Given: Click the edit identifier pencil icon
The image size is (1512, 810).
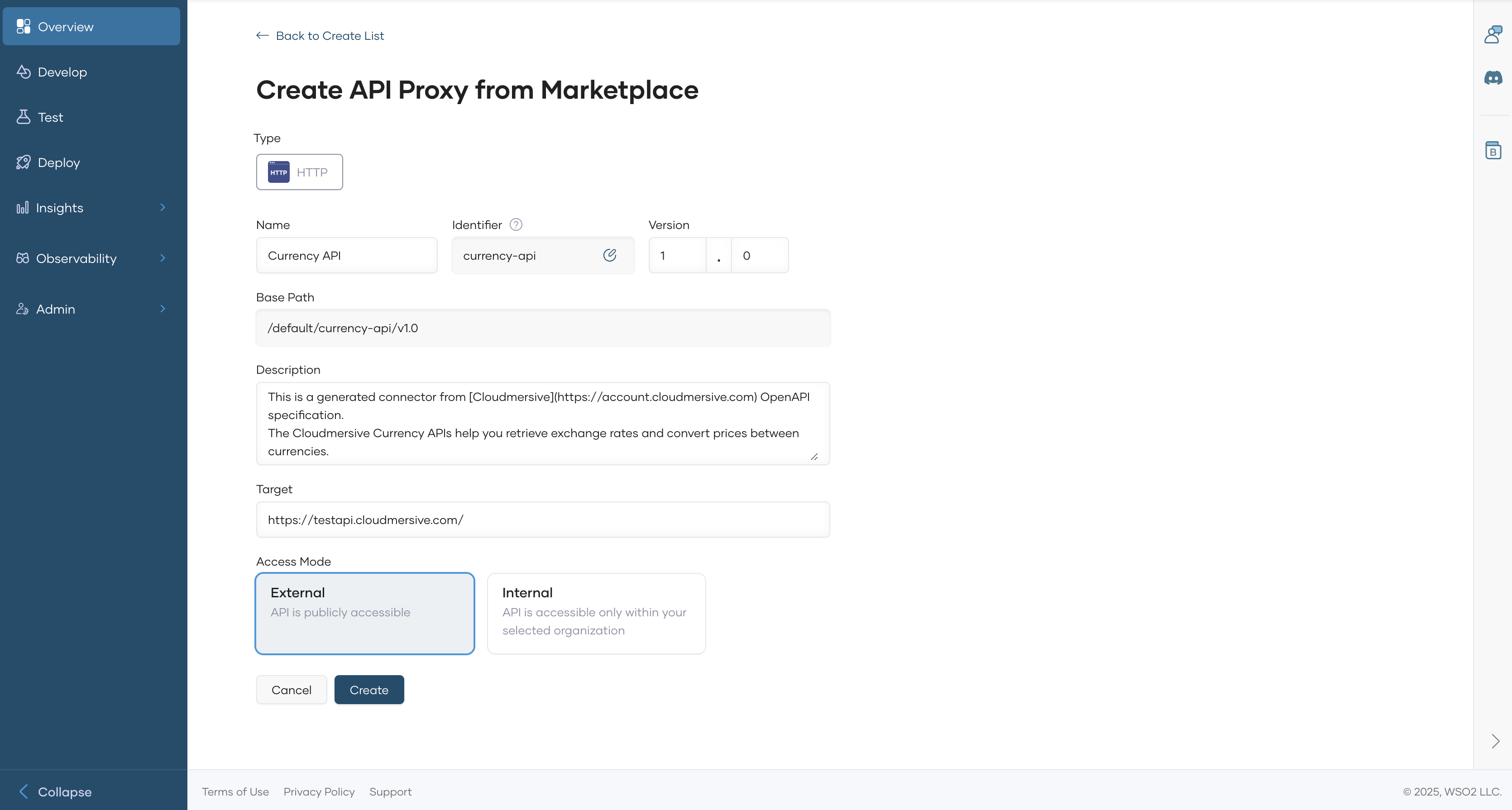Looking at the screenshot, I should coord(609,255).
